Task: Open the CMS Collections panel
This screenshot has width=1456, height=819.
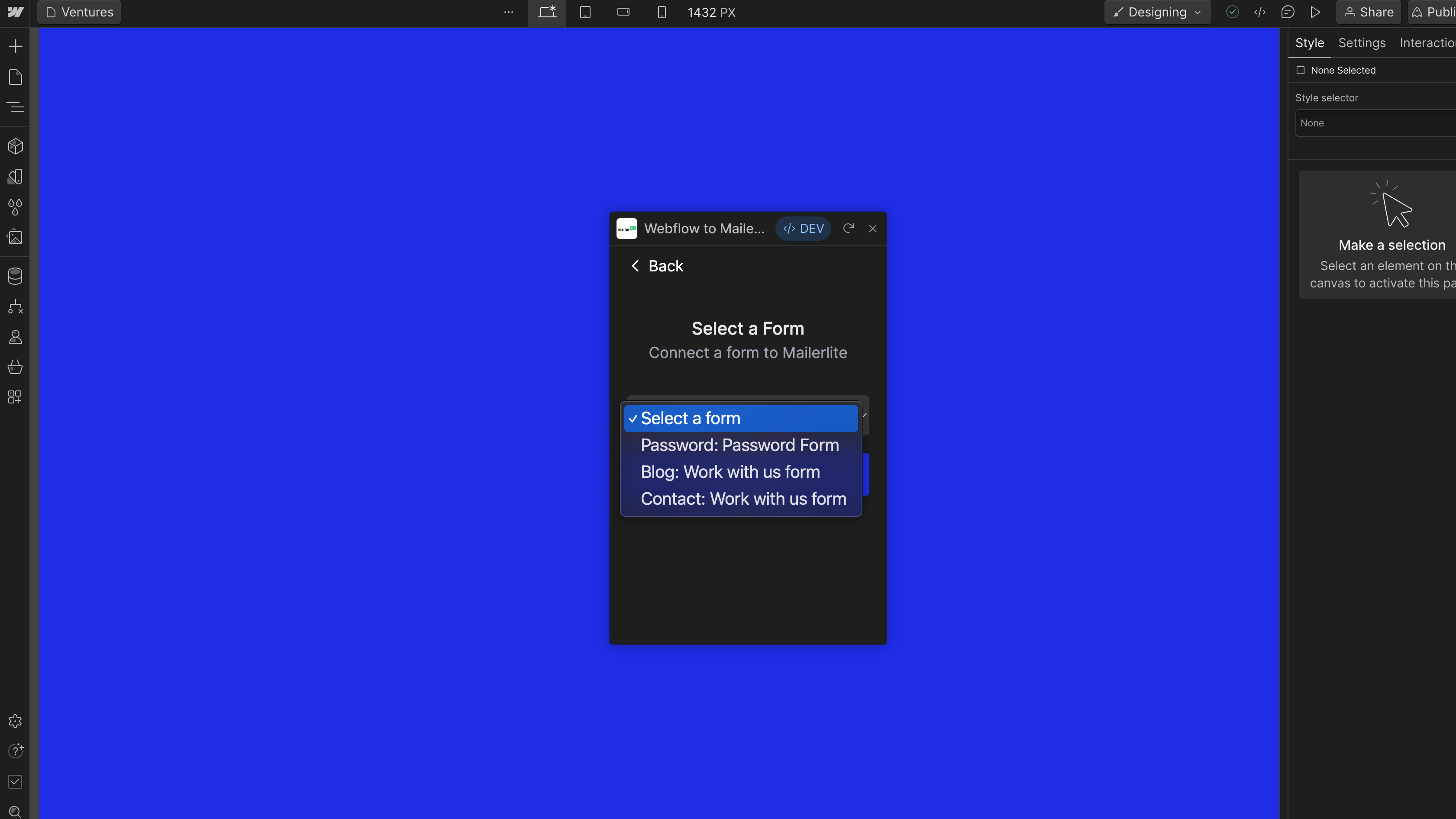Action: tap(15, 277)
